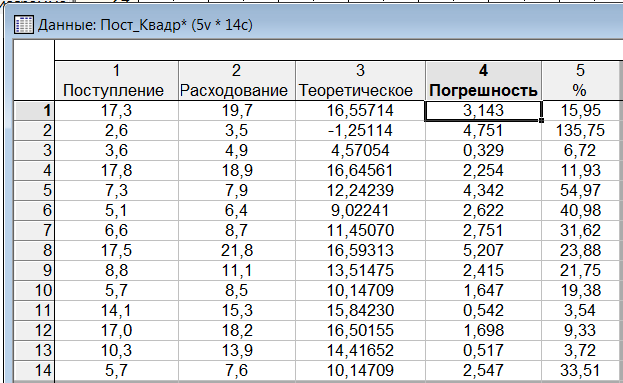Select row header 4

[34, 170]
